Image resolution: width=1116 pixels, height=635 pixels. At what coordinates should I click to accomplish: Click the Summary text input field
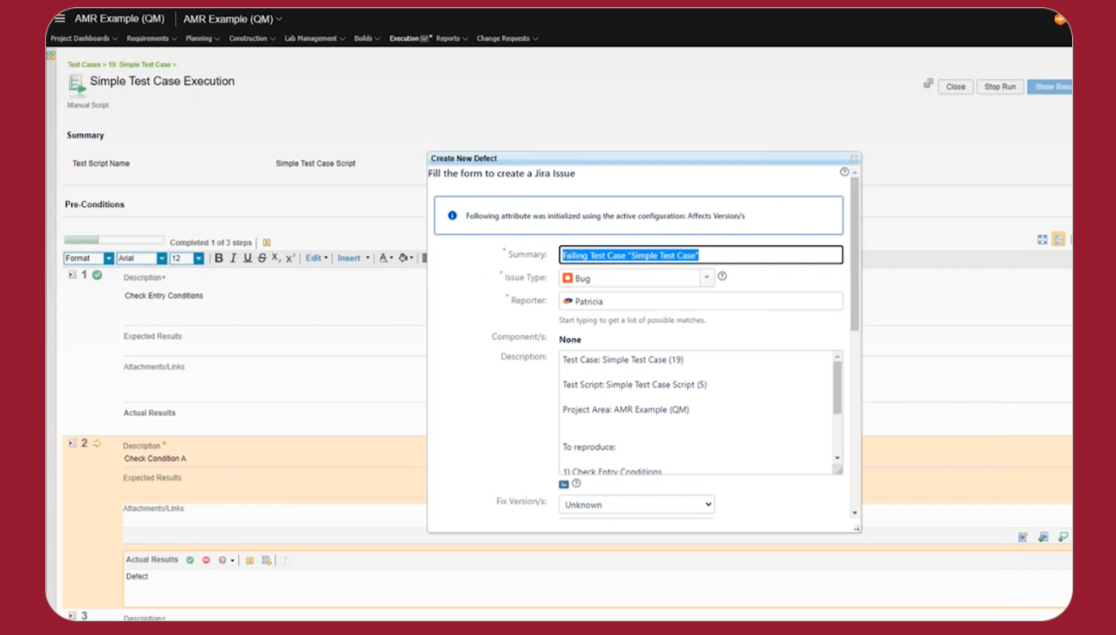(x=700, y=255)
